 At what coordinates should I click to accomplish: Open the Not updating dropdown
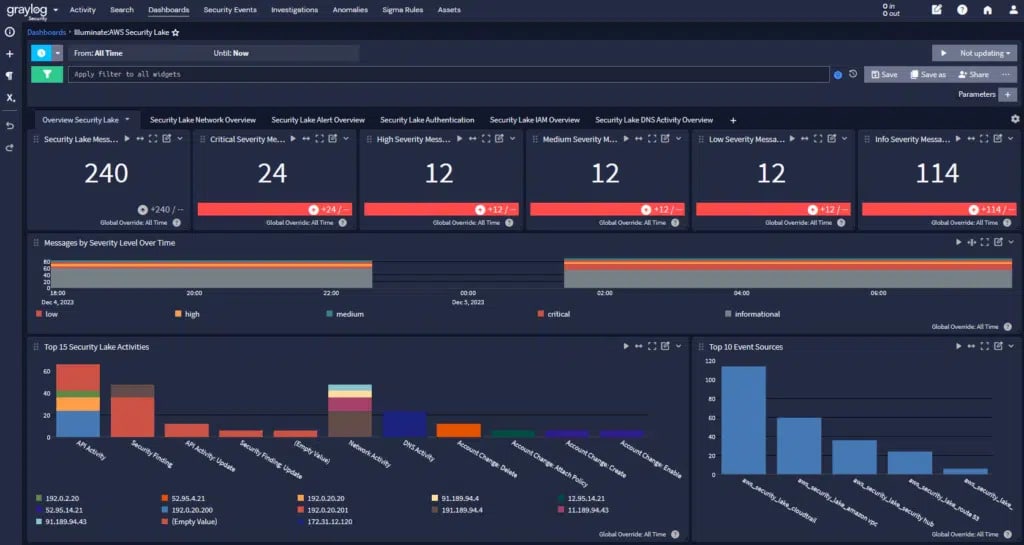tap(985, 53)
